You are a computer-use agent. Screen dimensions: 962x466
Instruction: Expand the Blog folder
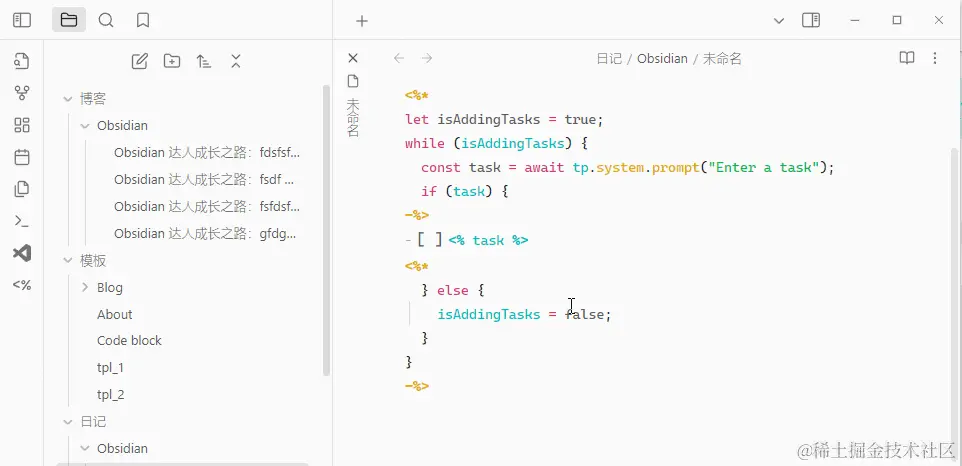[x=85, y=288]
